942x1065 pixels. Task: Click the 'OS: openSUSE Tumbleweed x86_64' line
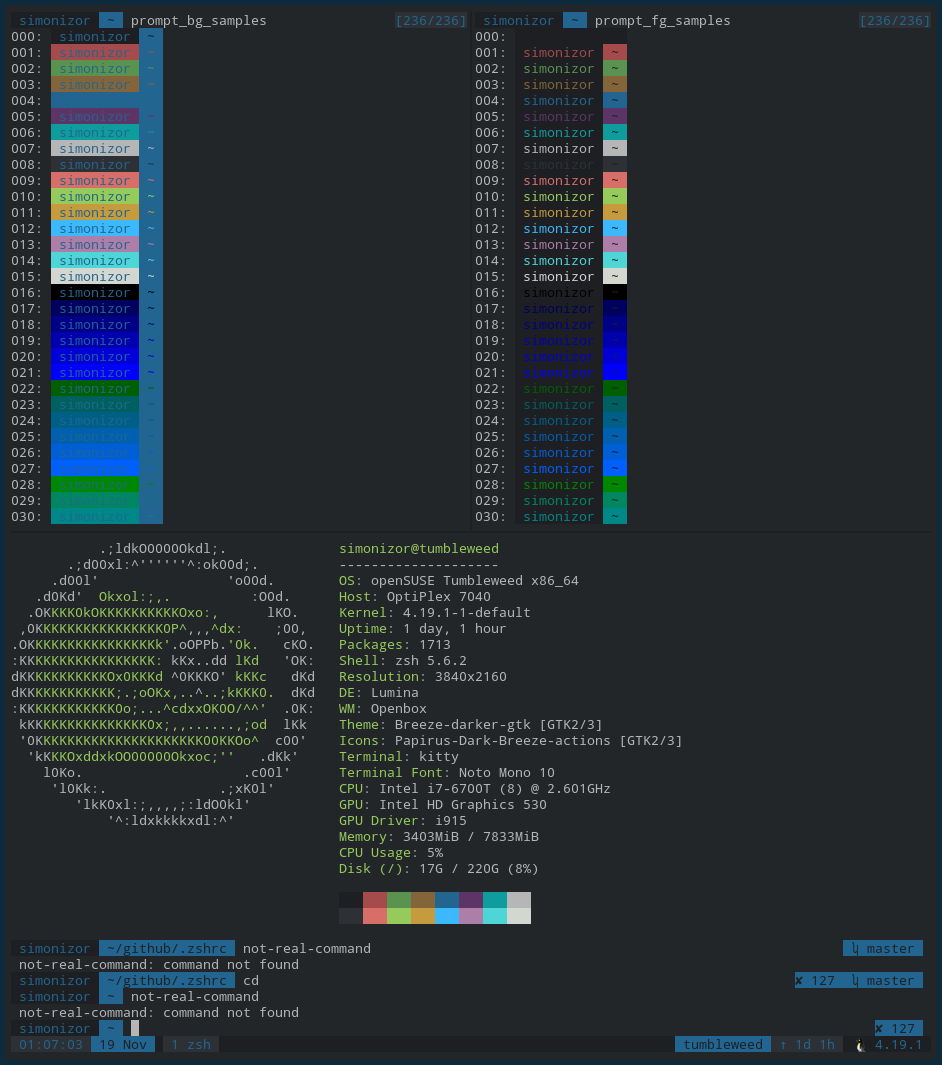458,581
